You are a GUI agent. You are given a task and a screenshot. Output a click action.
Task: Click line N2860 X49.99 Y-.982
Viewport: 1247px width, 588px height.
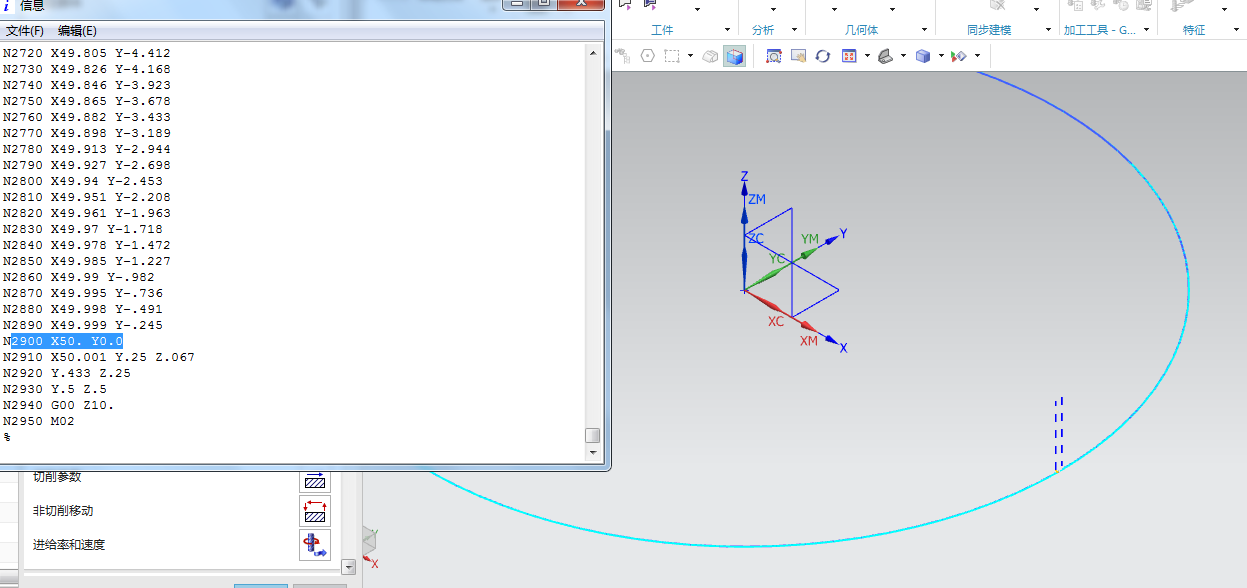(79, 277)
